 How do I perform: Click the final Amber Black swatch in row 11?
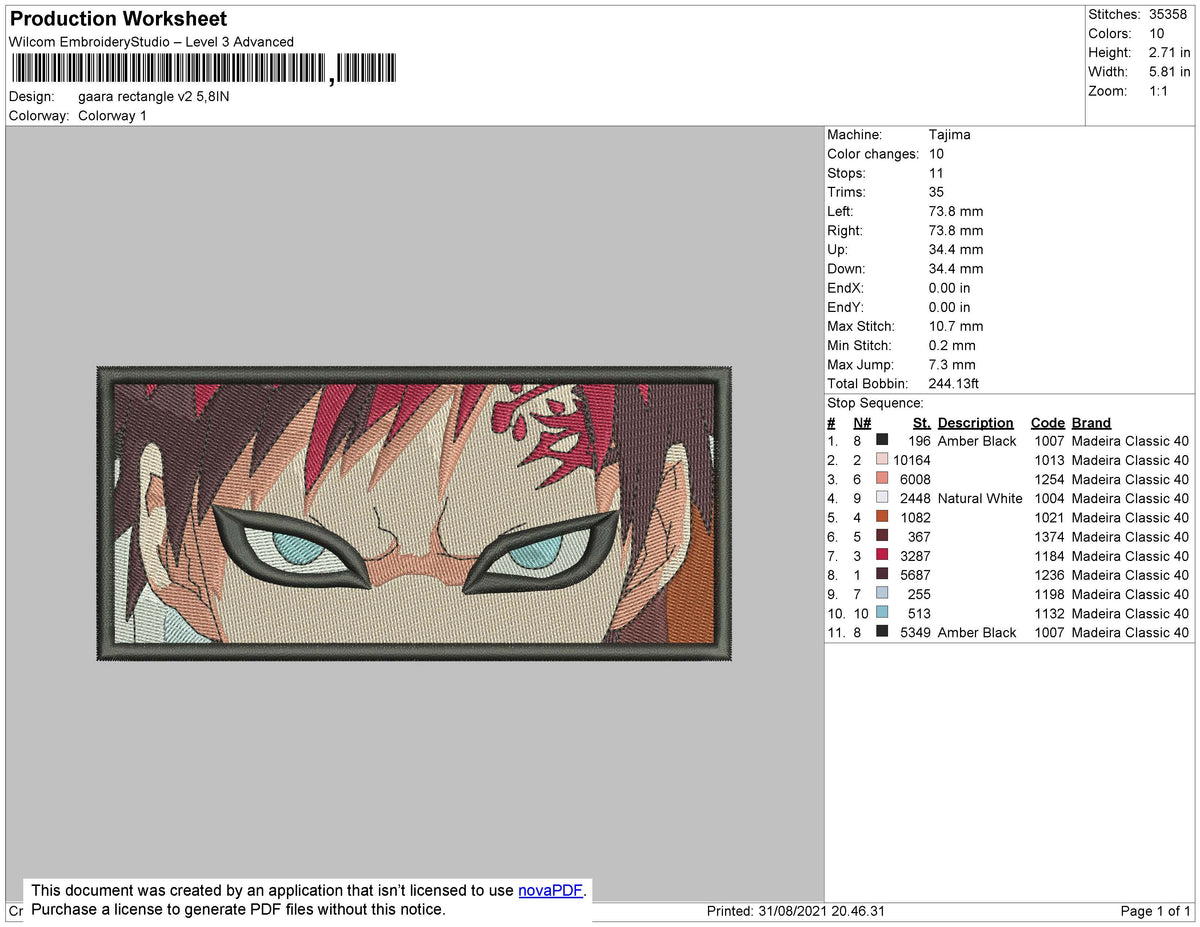[884, 632]
